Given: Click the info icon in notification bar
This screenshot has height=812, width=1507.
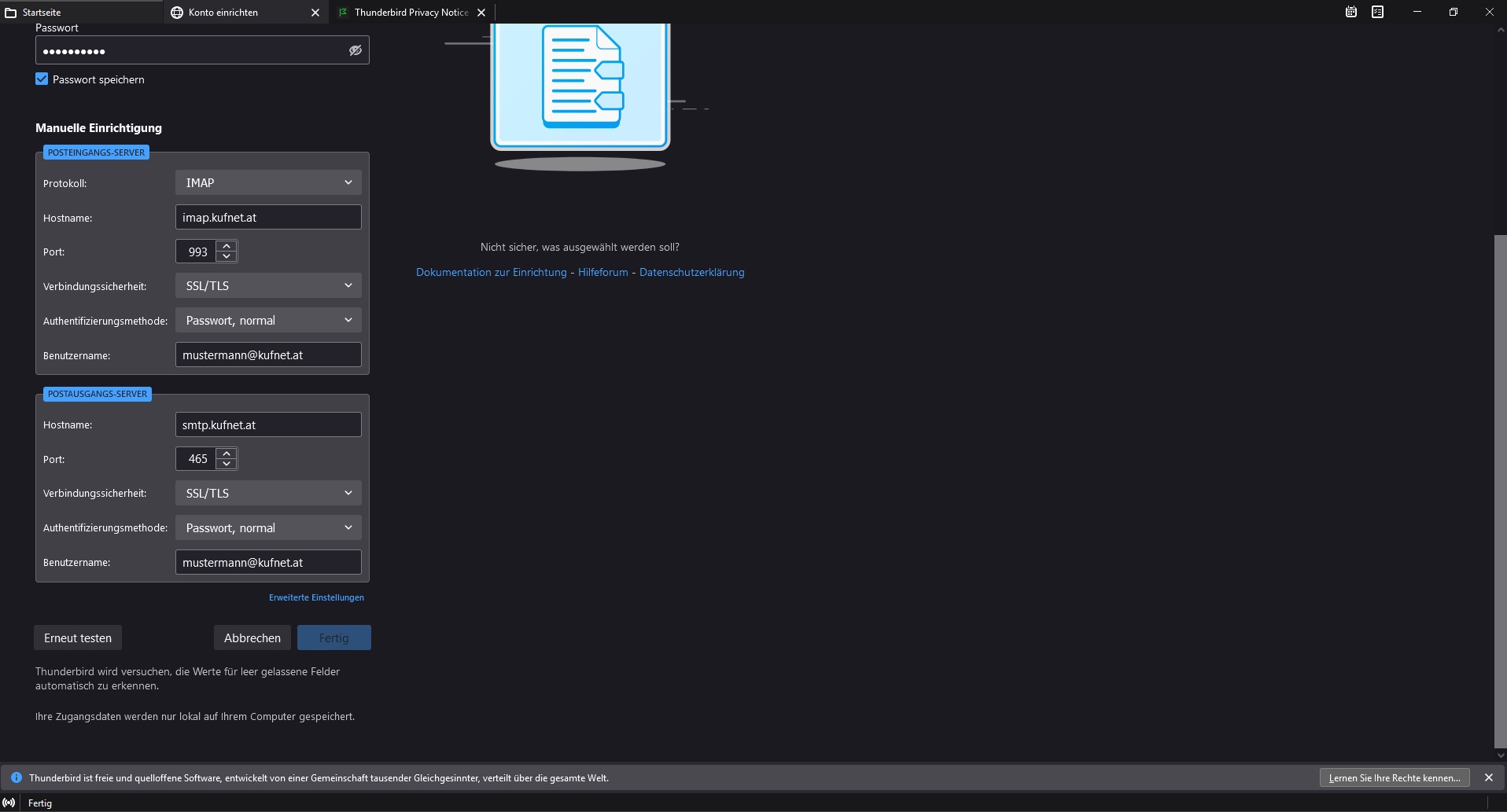Looking at the screenshot, I should coord(17,777).
